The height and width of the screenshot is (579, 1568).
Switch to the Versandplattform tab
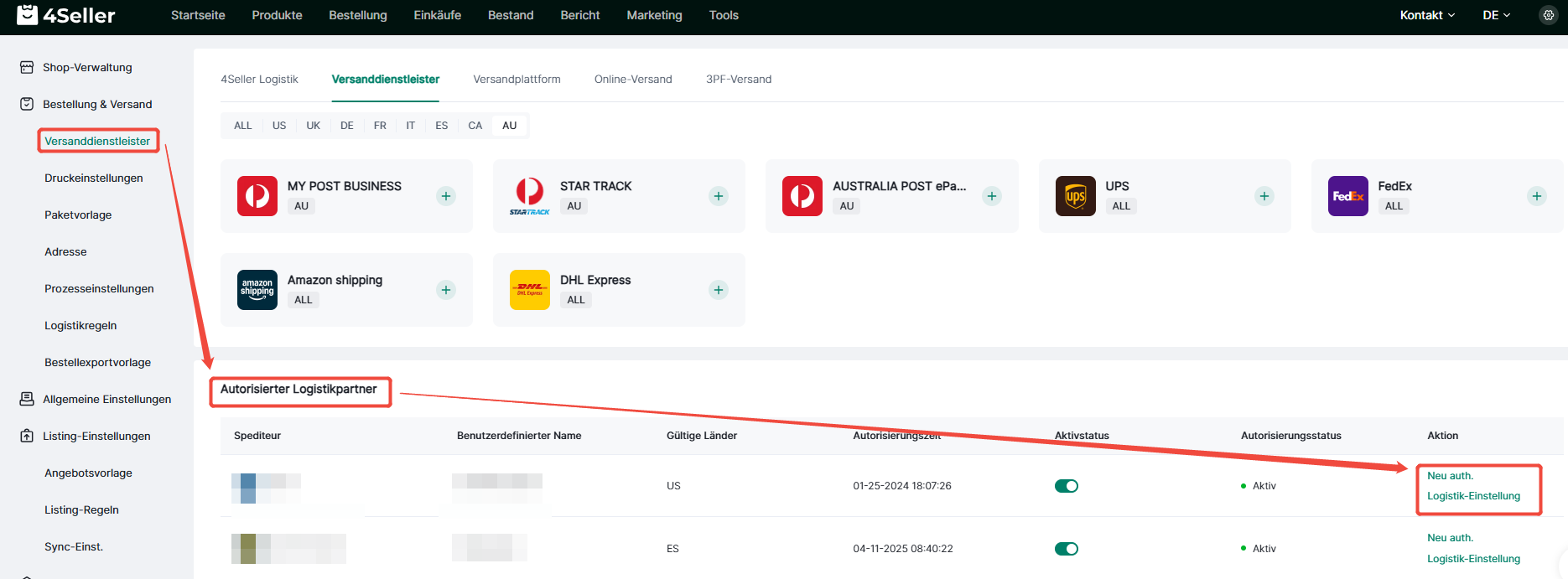point(517,79)
